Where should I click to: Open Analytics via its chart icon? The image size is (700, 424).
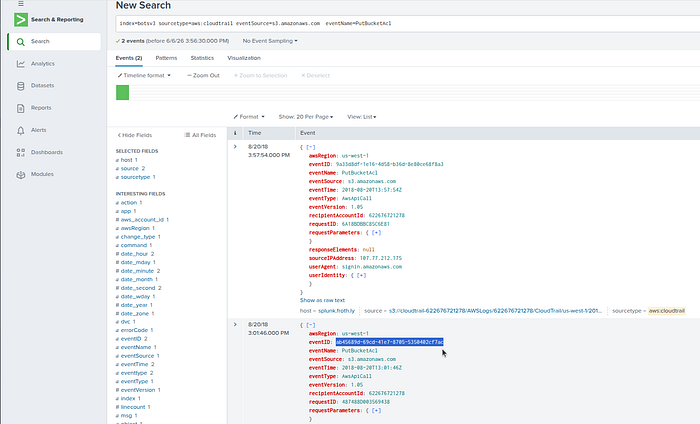pos(21,64)
